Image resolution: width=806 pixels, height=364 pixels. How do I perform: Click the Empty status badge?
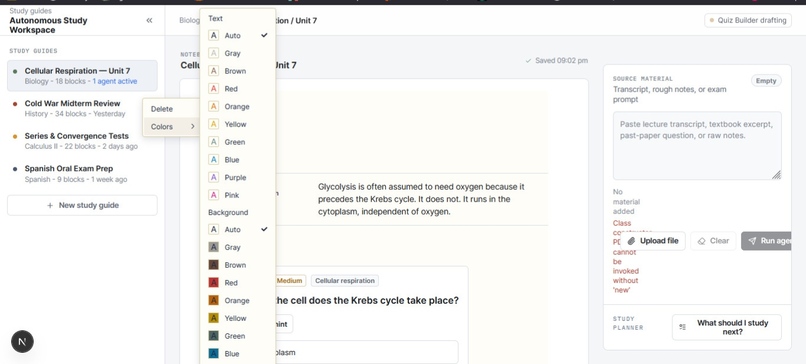coord(766,81)
